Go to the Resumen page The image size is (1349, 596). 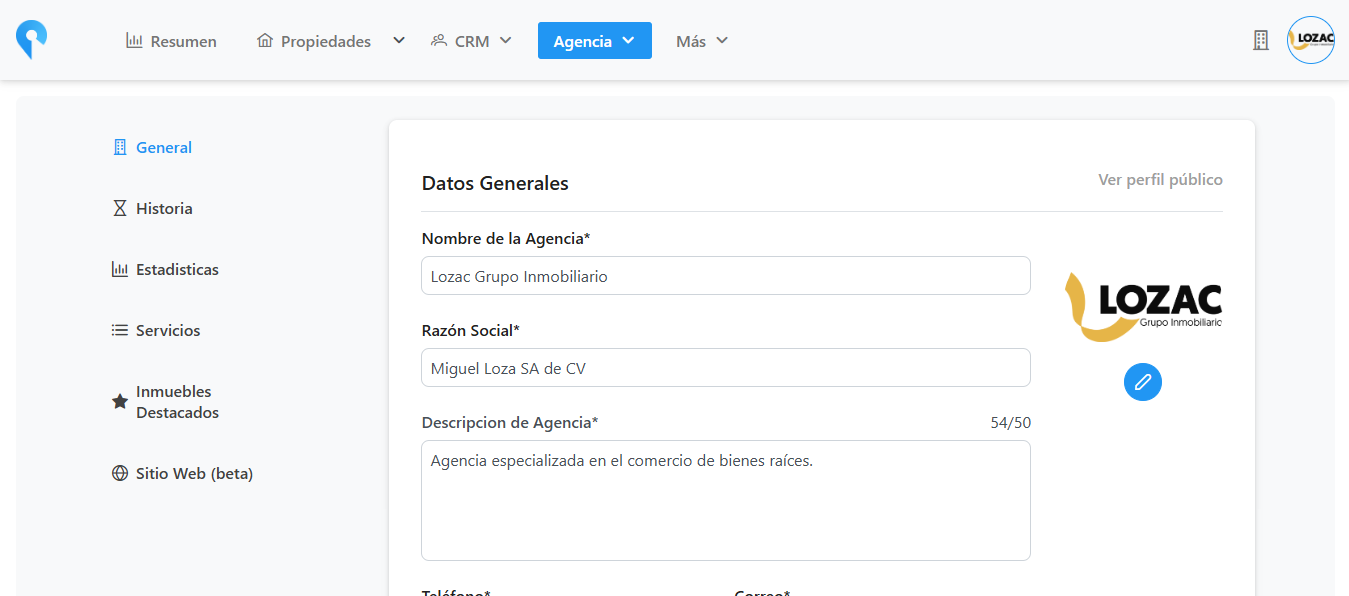pos(171,41)
